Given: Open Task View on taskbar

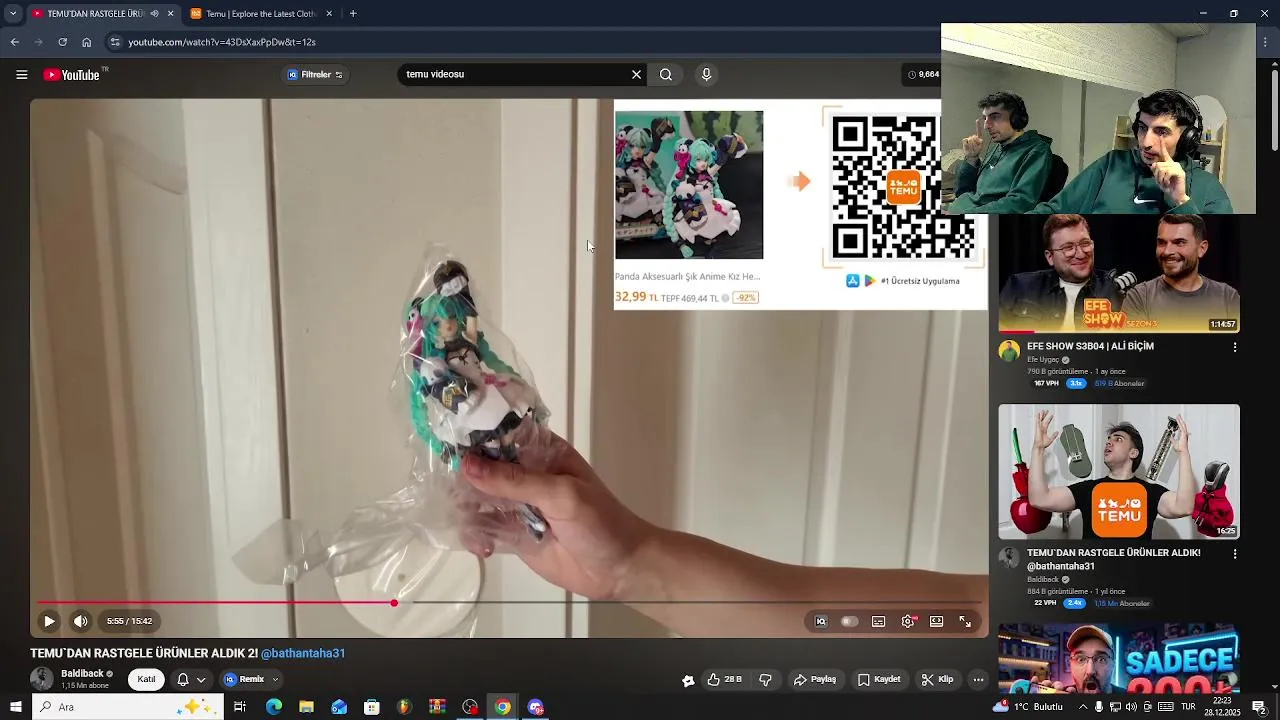Looking at the screenshot, I should tap(240, 707).
